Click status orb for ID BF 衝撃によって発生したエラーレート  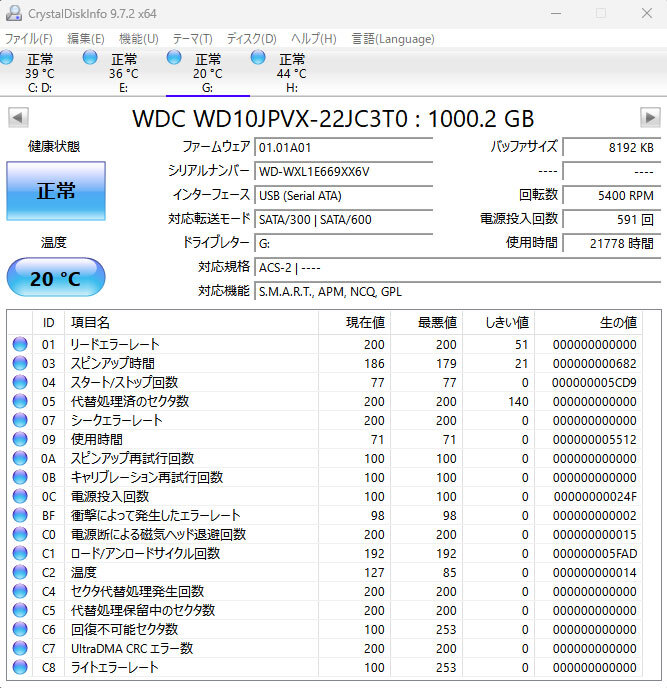click(20, 516)
